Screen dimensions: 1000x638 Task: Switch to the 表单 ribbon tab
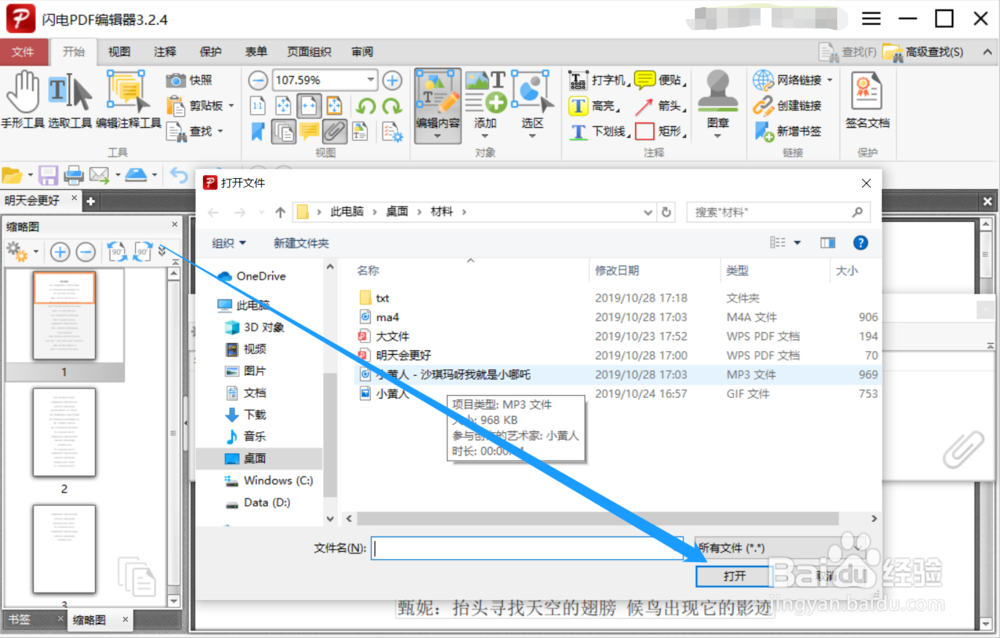[256, 52]
